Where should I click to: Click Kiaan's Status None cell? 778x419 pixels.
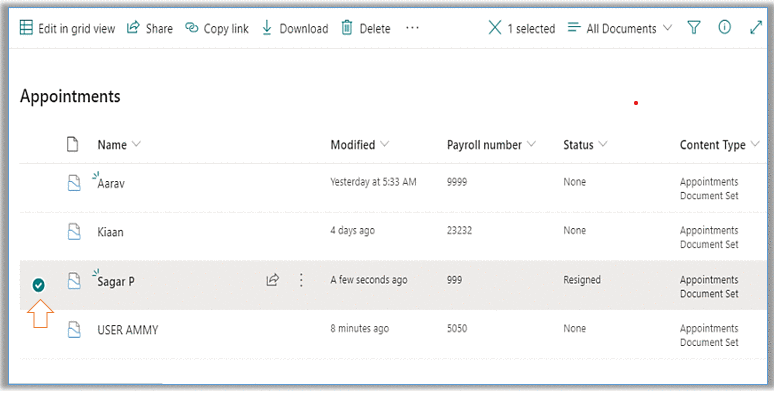(574, 230)
